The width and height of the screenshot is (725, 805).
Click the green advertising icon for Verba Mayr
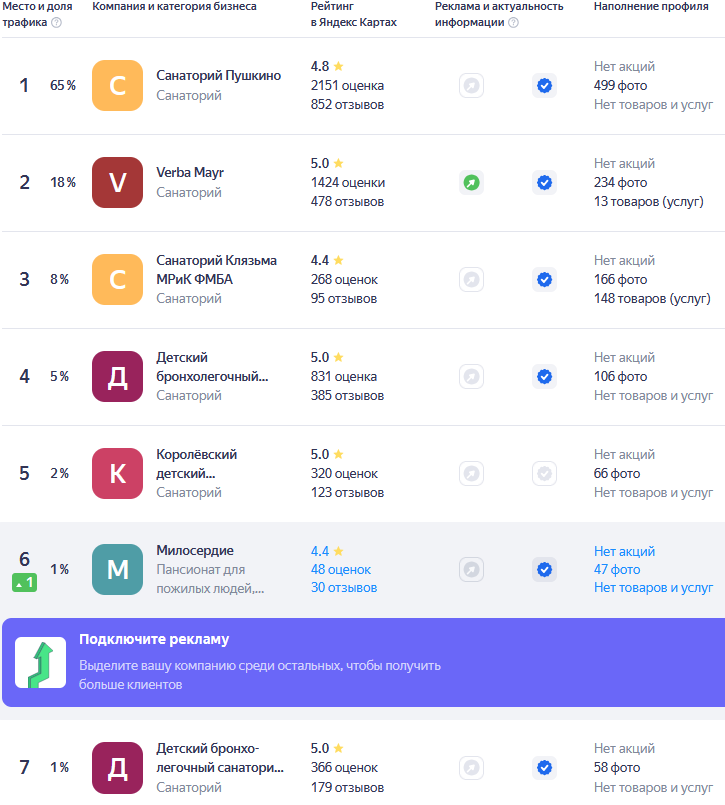(471, 183)
